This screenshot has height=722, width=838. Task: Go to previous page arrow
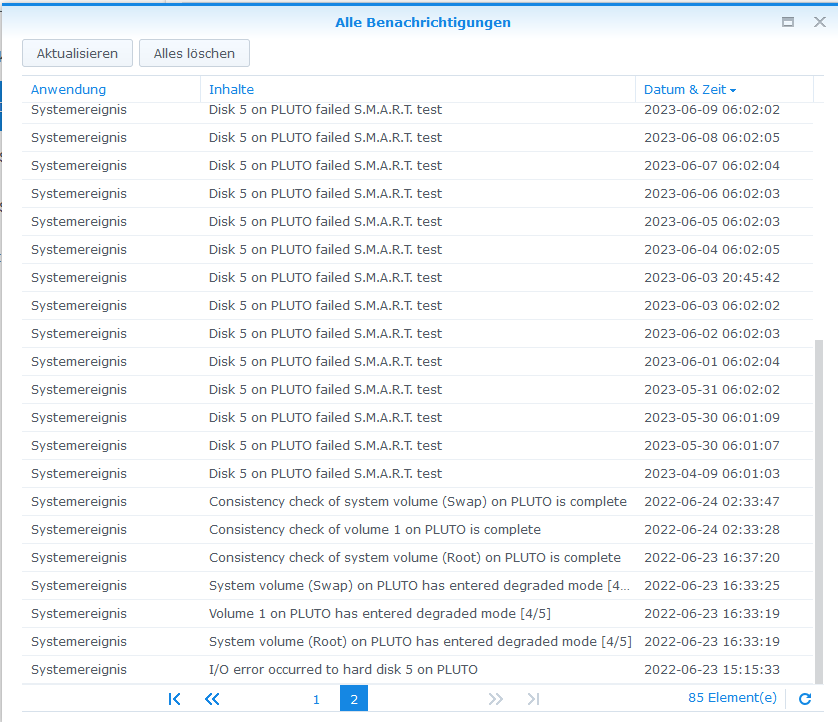pos(212,699)
